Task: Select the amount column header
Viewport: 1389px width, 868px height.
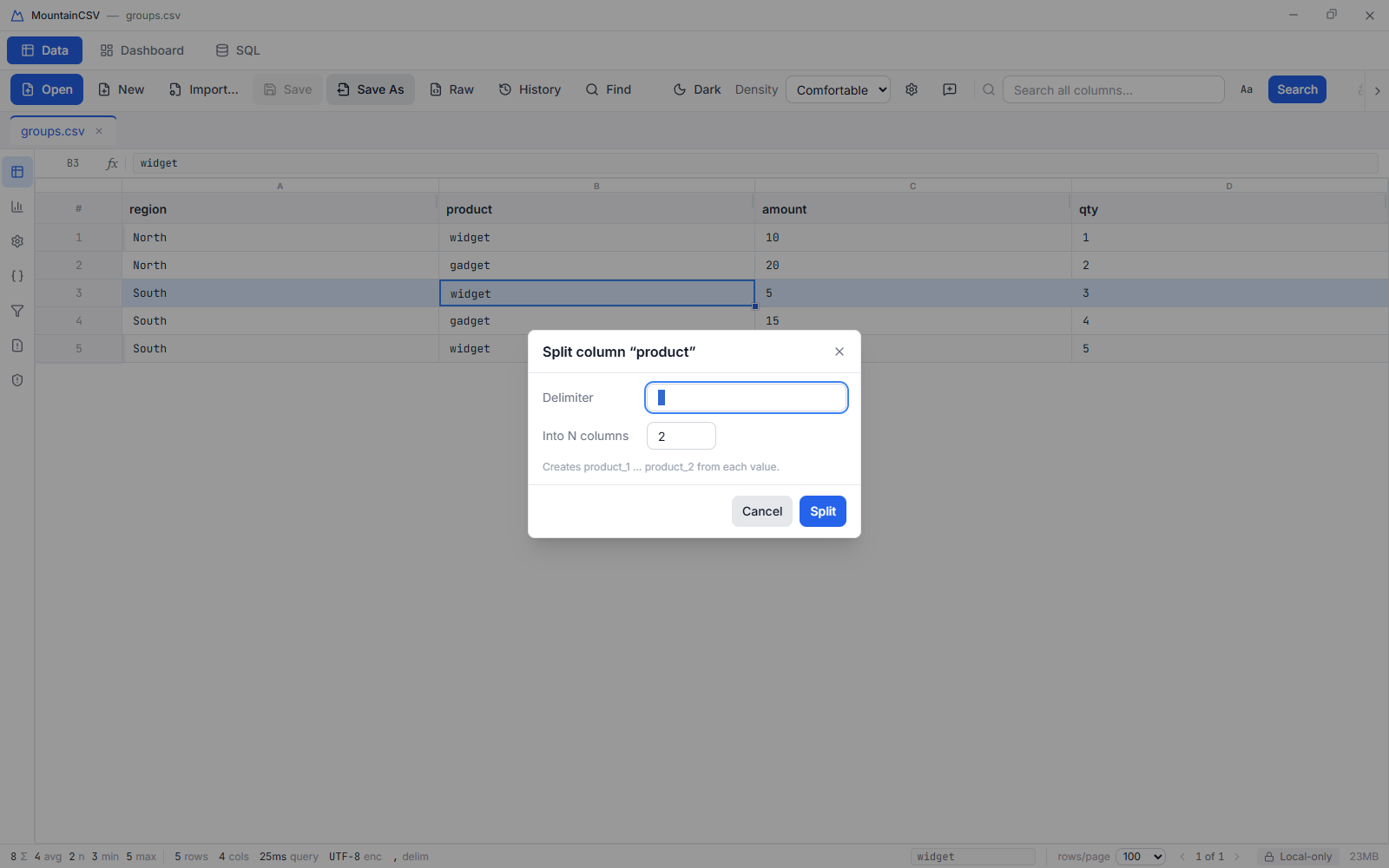Action: point(912,209)
